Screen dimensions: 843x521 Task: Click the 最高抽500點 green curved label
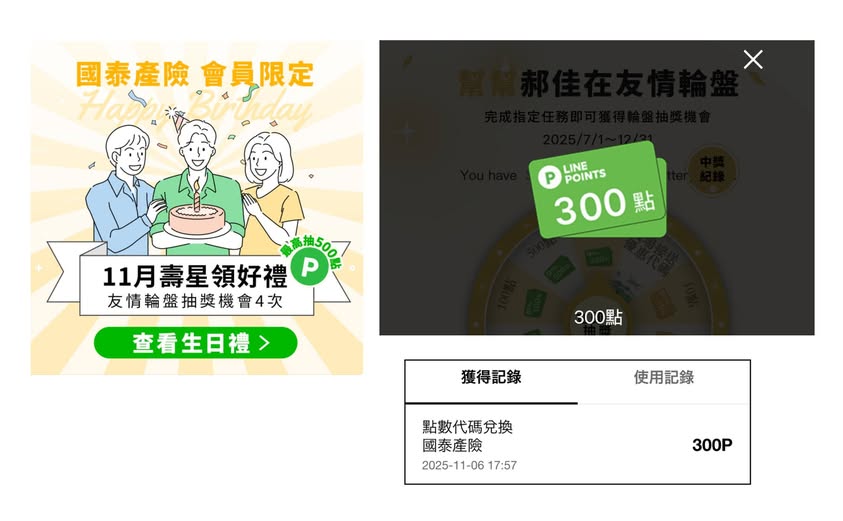pos(312,250)
